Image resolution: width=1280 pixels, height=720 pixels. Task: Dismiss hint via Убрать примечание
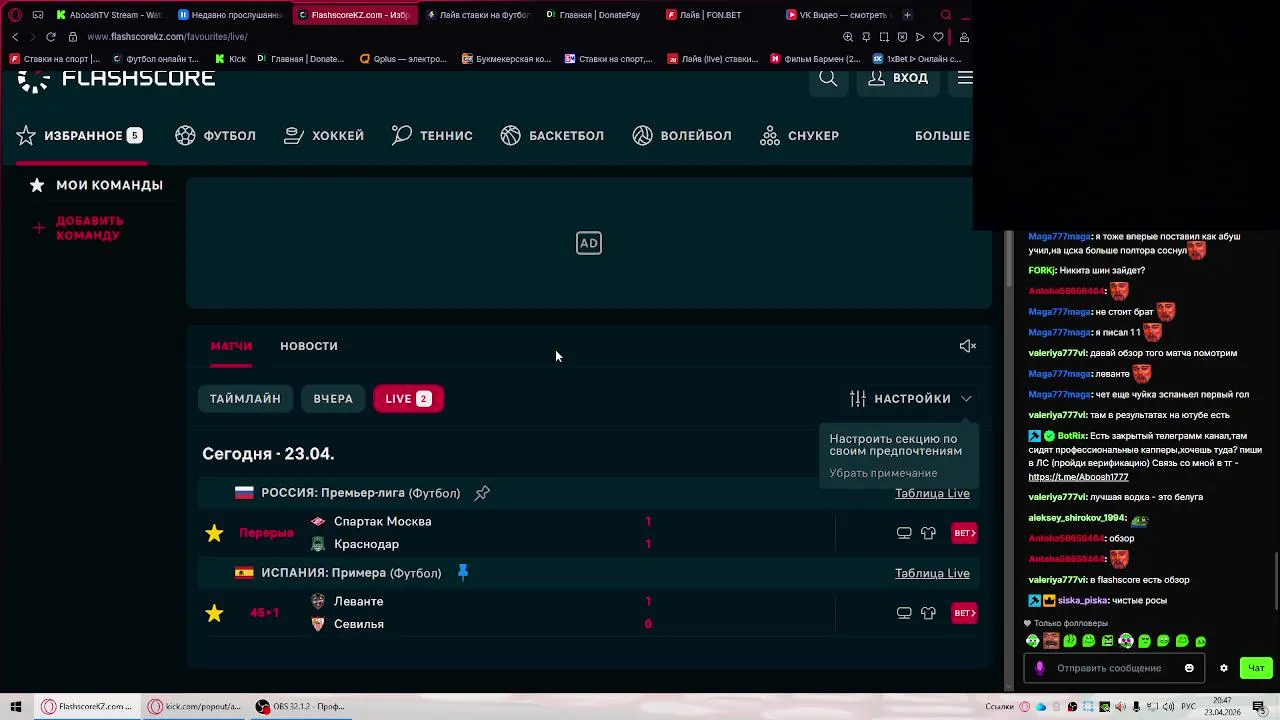click(x=883, y=473)
